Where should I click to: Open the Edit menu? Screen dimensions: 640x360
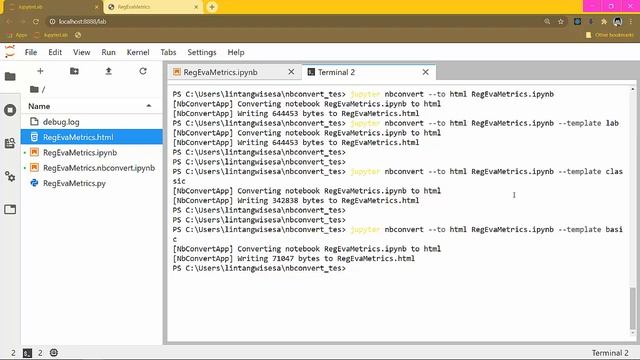[55, 52]
